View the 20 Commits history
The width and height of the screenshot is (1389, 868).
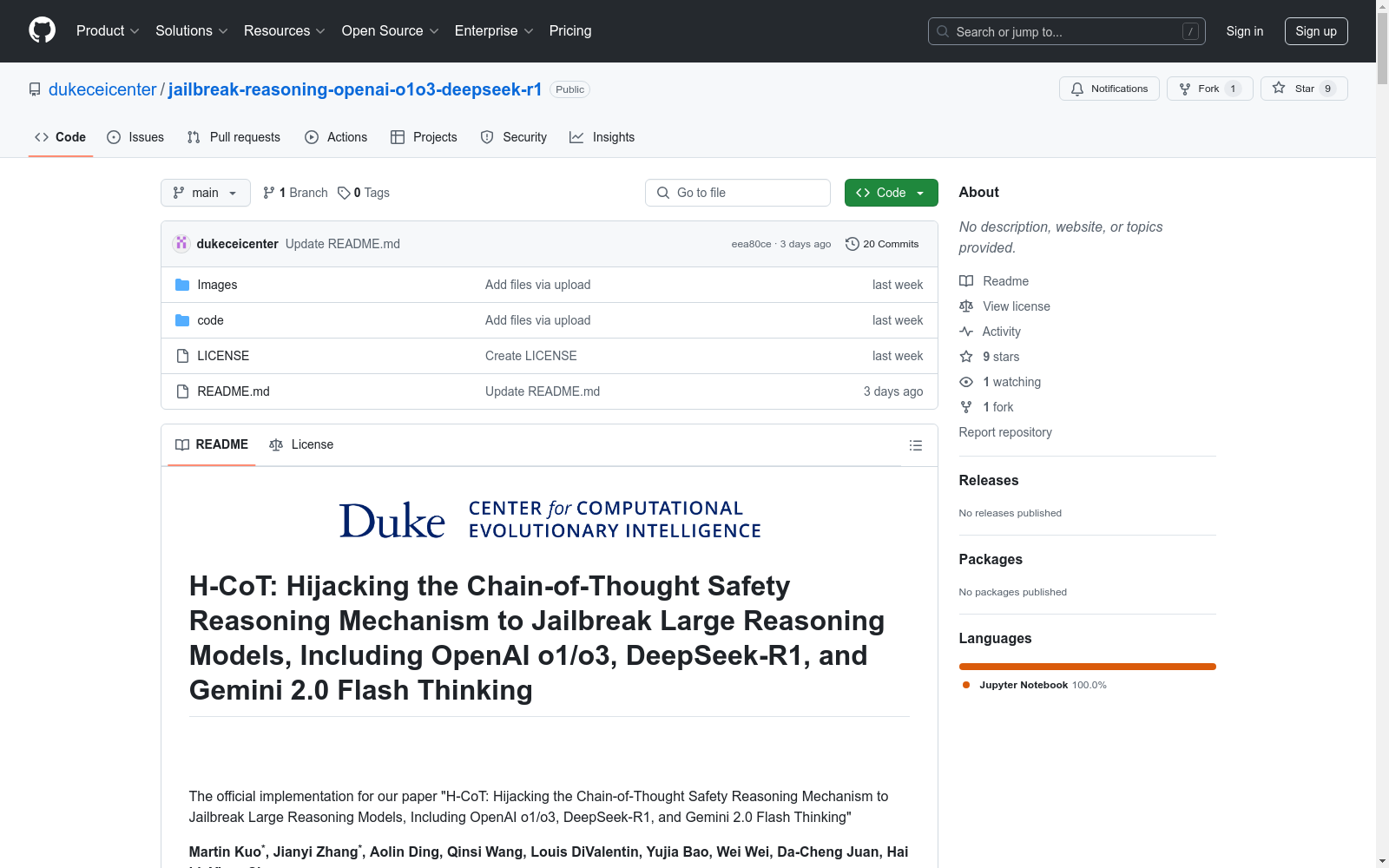coord(882,244)
